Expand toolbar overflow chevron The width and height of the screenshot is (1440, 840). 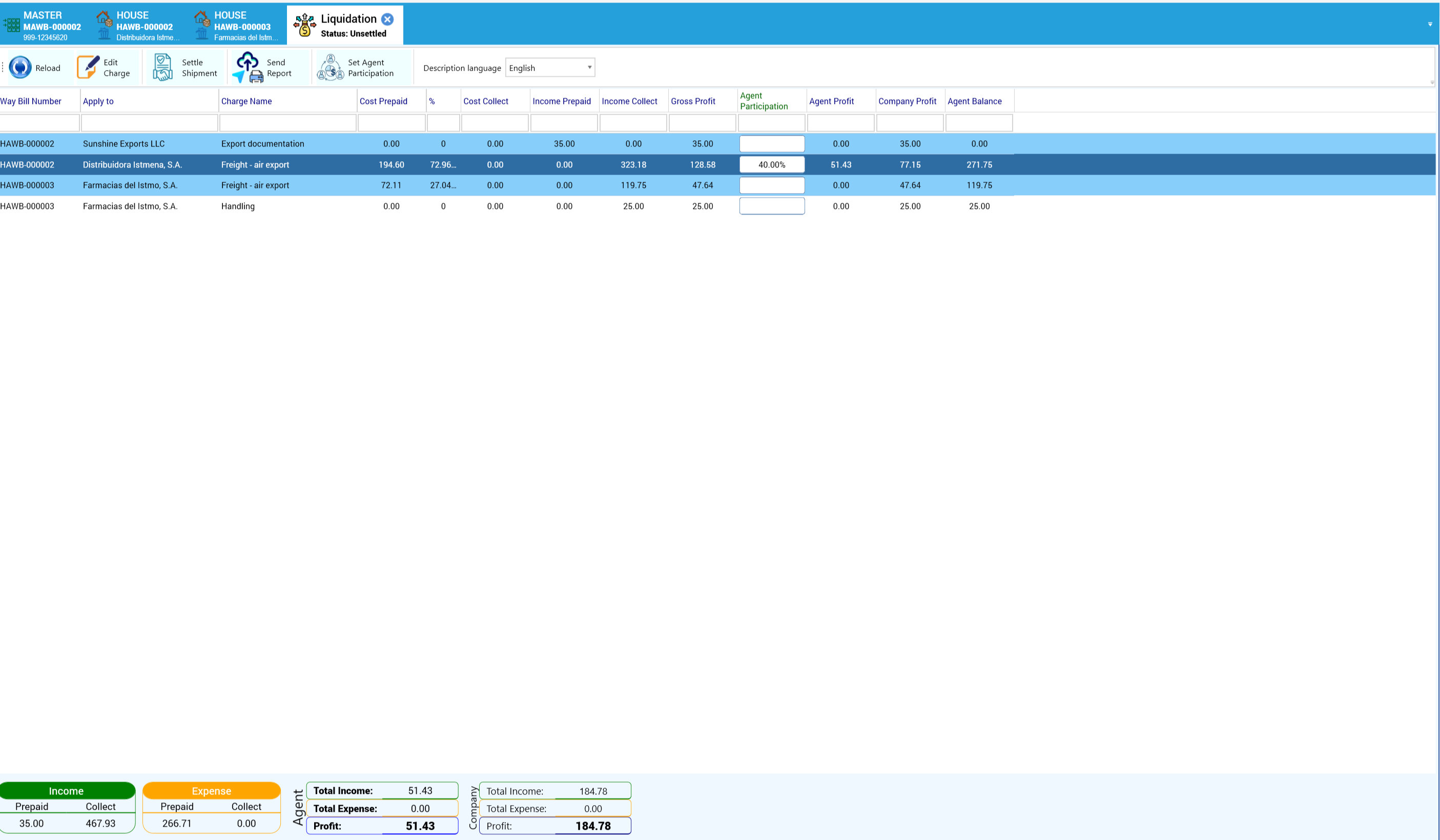[x=1432, y=82]
